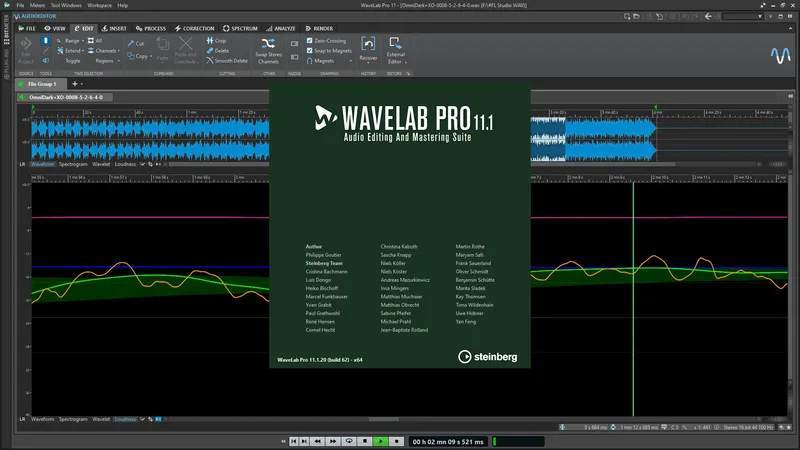The width and height of the screenshot is (800, 450).
Task: Open the Workspace menu
Action: (x=99, y=5)
